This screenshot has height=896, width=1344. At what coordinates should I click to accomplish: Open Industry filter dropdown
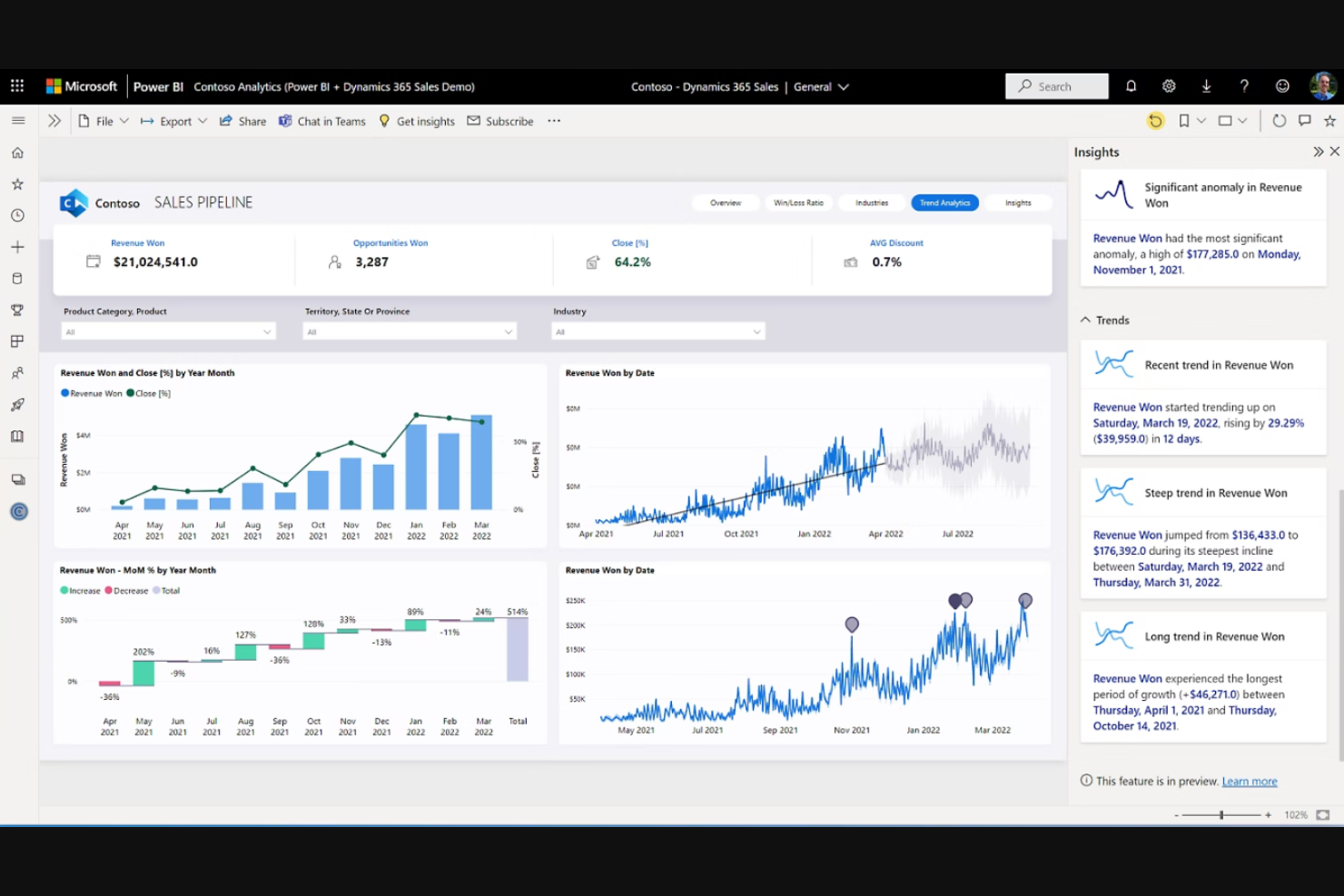(658, 331)
